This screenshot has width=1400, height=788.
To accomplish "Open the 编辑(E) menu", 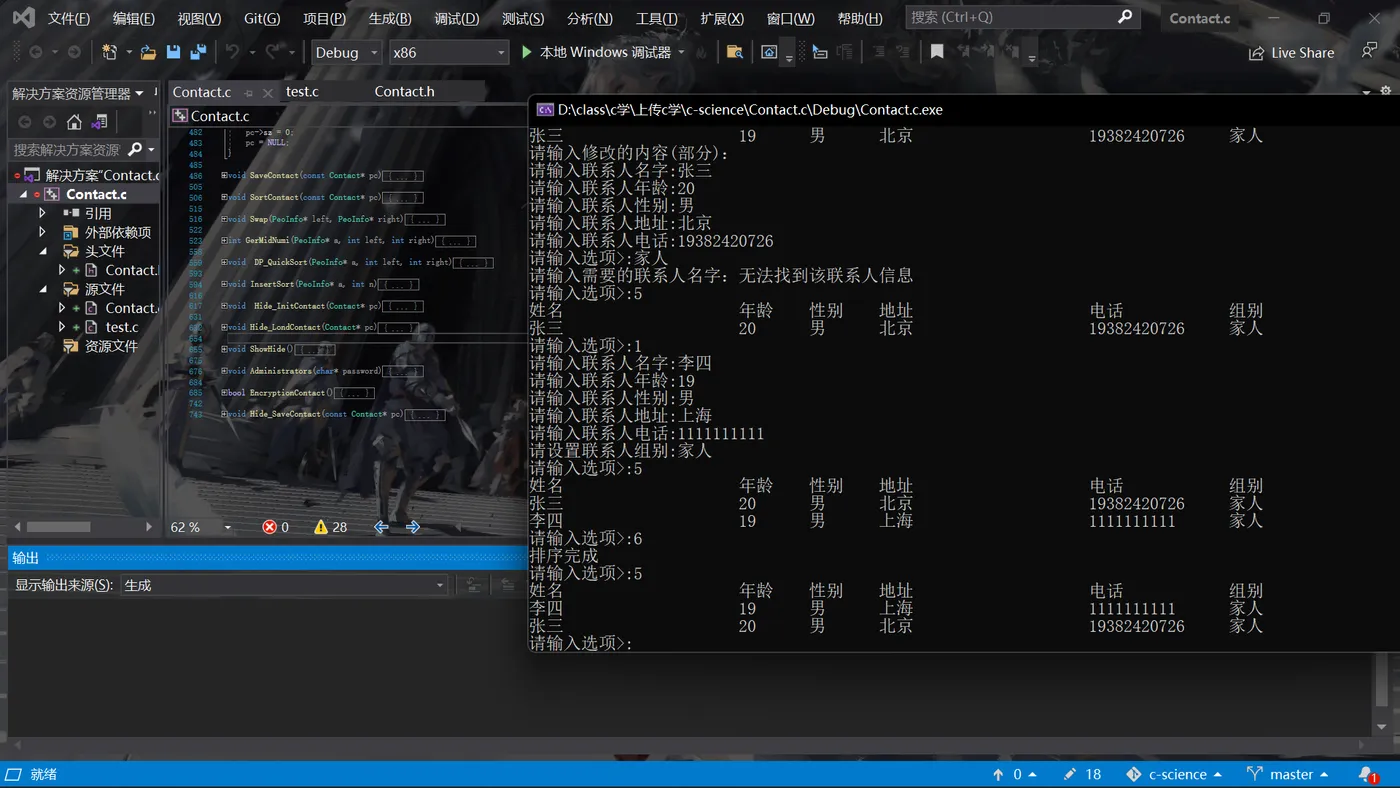I will point(134,18).
